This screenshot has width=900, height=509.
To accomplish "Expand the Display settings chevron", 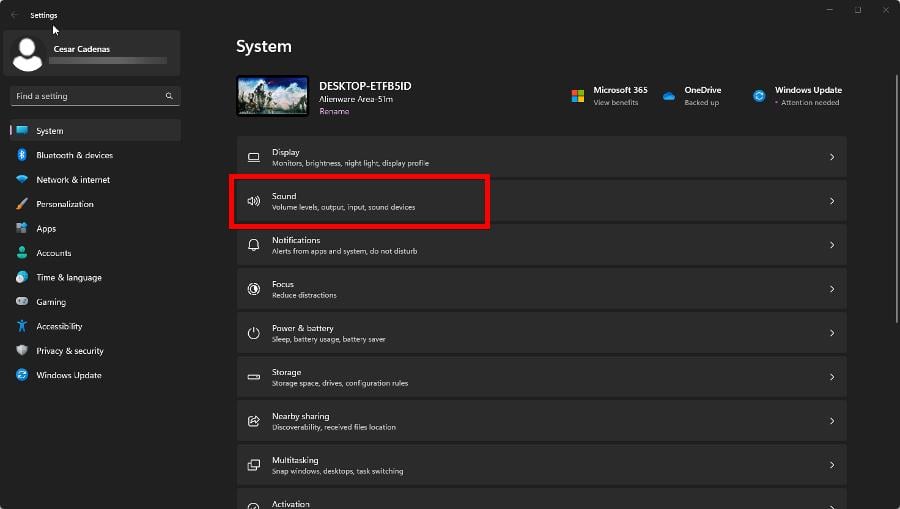I will click(x=832, y=157).
